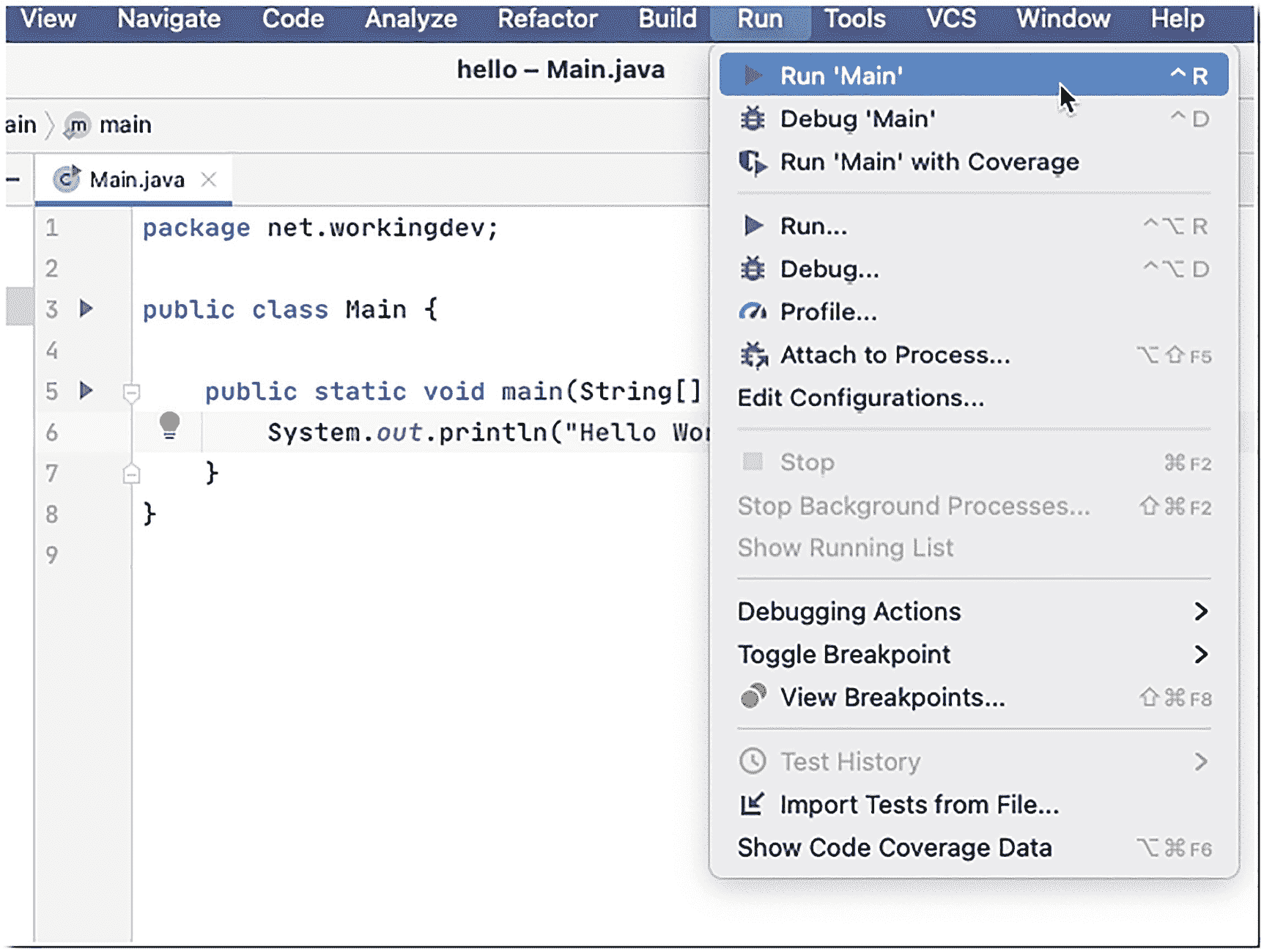Image resolution: width=1264 pixels, height=952 pixels.
Task: Expand the Debugging Actions submenu
Action: coord(1200,611)
